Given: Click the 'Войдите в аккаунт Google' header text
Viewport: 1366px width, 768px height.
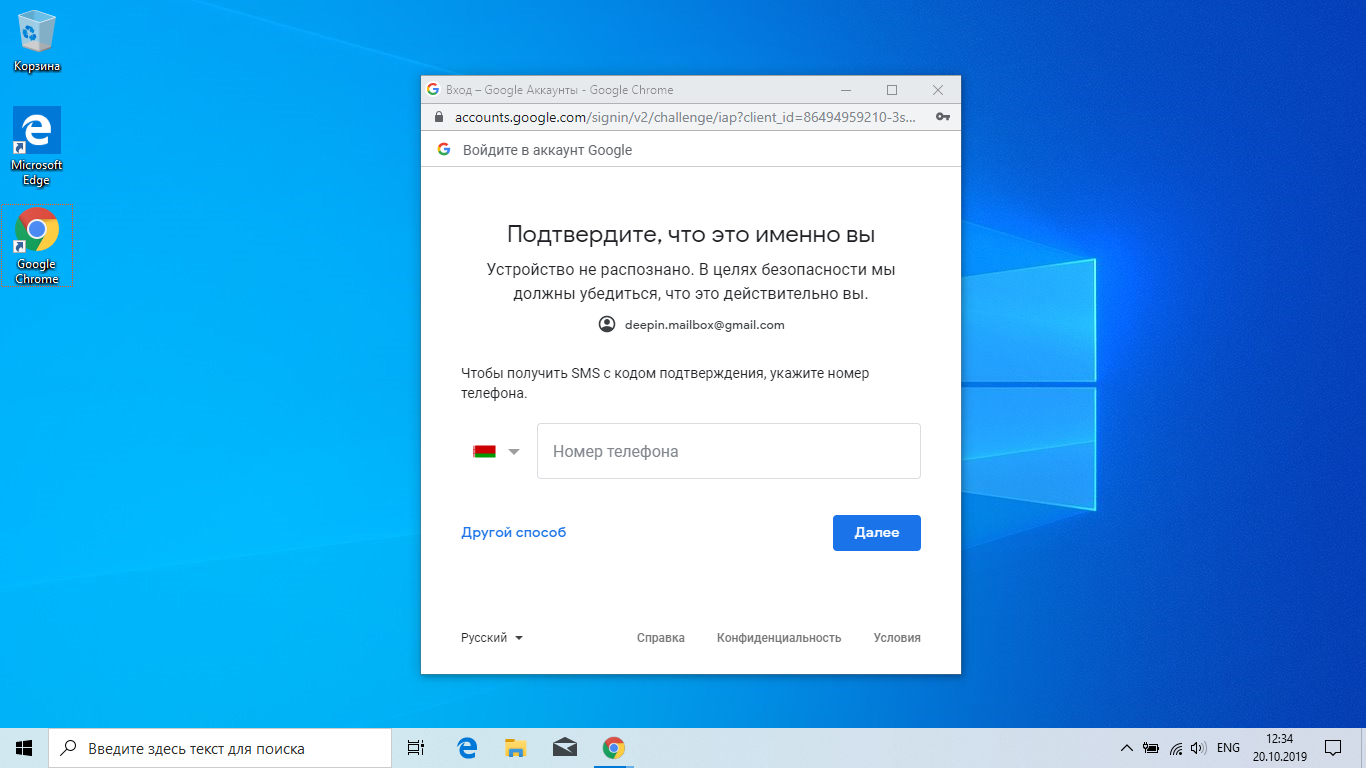Looking at the screenshot, I should coord(547,150).
